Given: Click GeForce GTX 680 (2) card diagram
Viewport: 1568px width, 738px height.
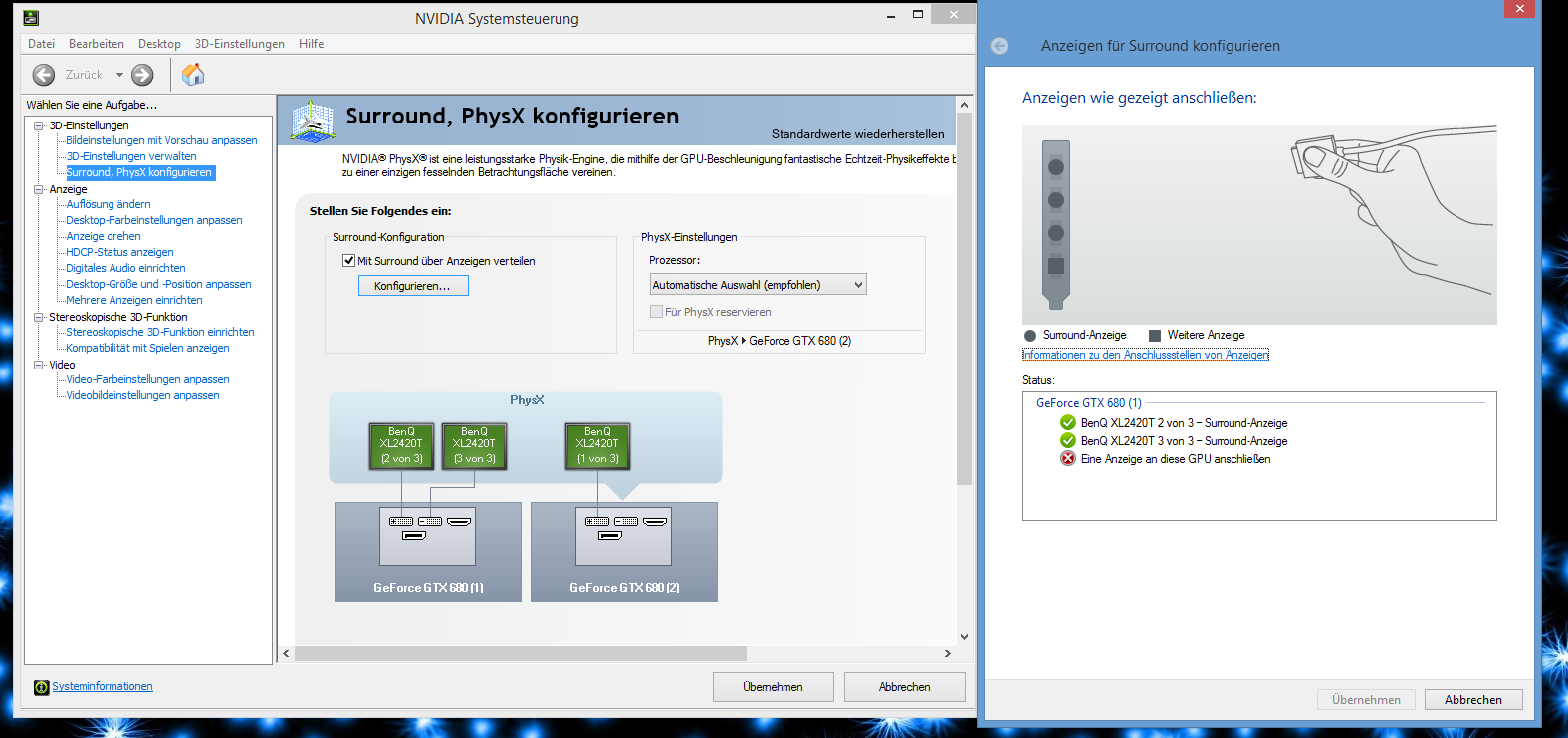Looking at the screenshot, I should coord(624,552).
